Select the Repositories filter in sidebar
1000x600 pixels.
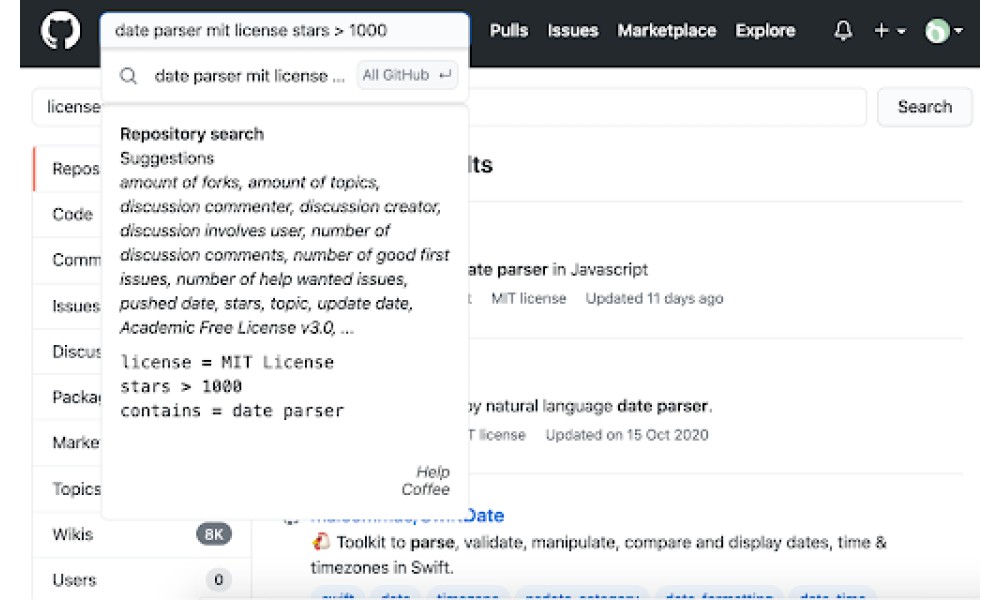pyautogui.click(x=68, y=169)
